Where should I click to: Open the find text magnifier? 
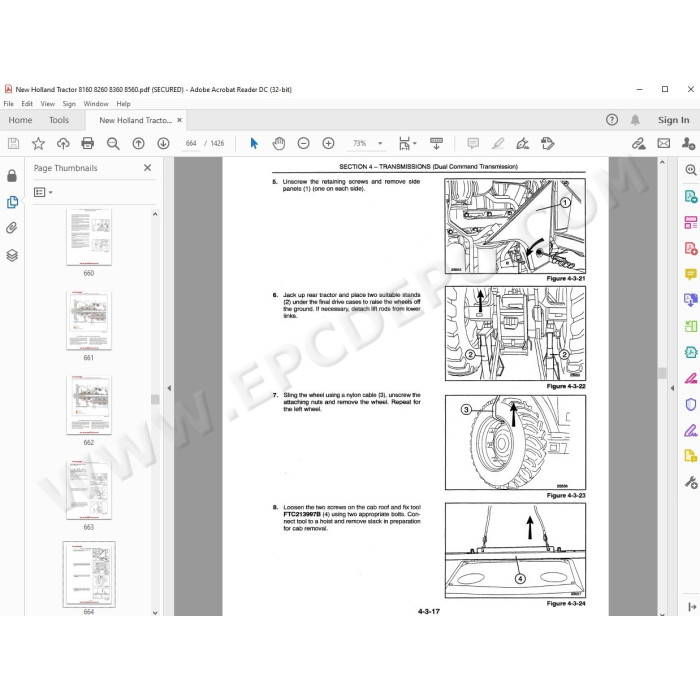click(113, 143)
